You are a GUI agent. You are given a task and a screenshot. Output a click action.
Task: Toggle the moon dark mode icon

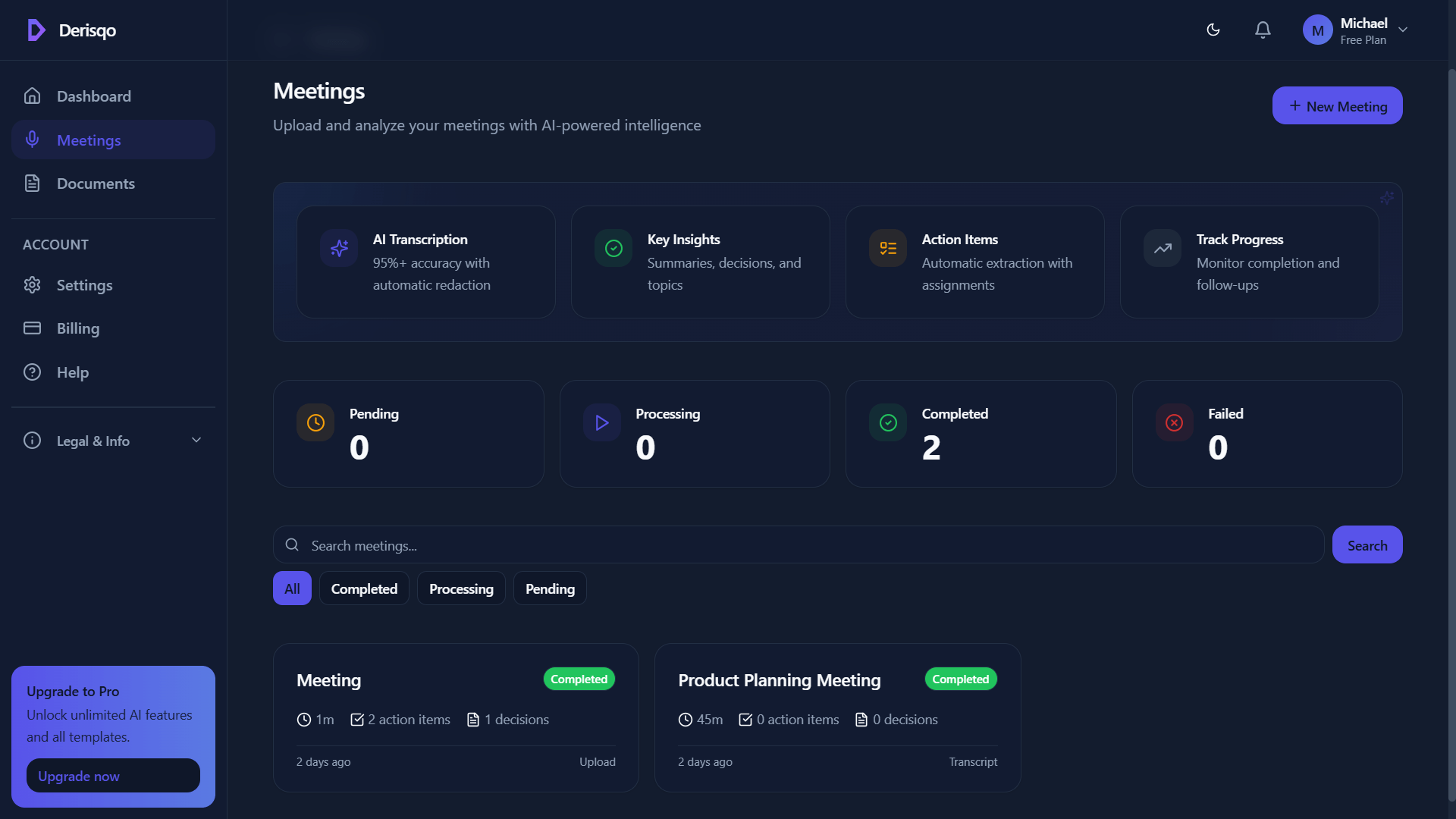[x=1212, y=30]
